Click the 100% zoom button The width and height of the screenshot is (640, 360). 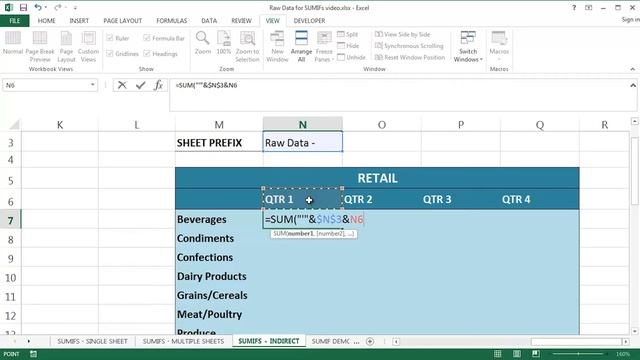click(x=224, y=43)
